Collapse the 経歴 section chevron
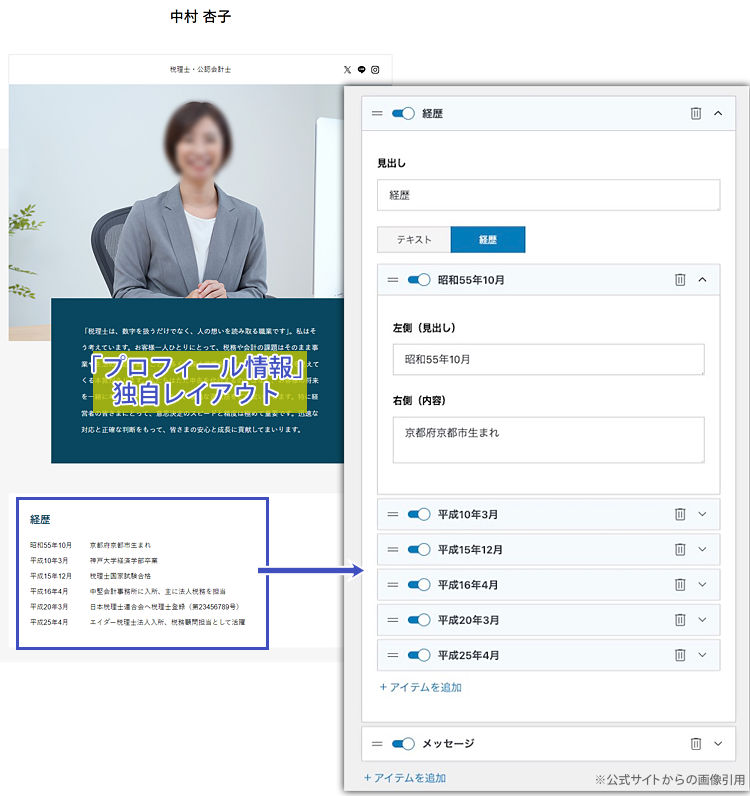The image size is (750, 796). coord(718,113)
